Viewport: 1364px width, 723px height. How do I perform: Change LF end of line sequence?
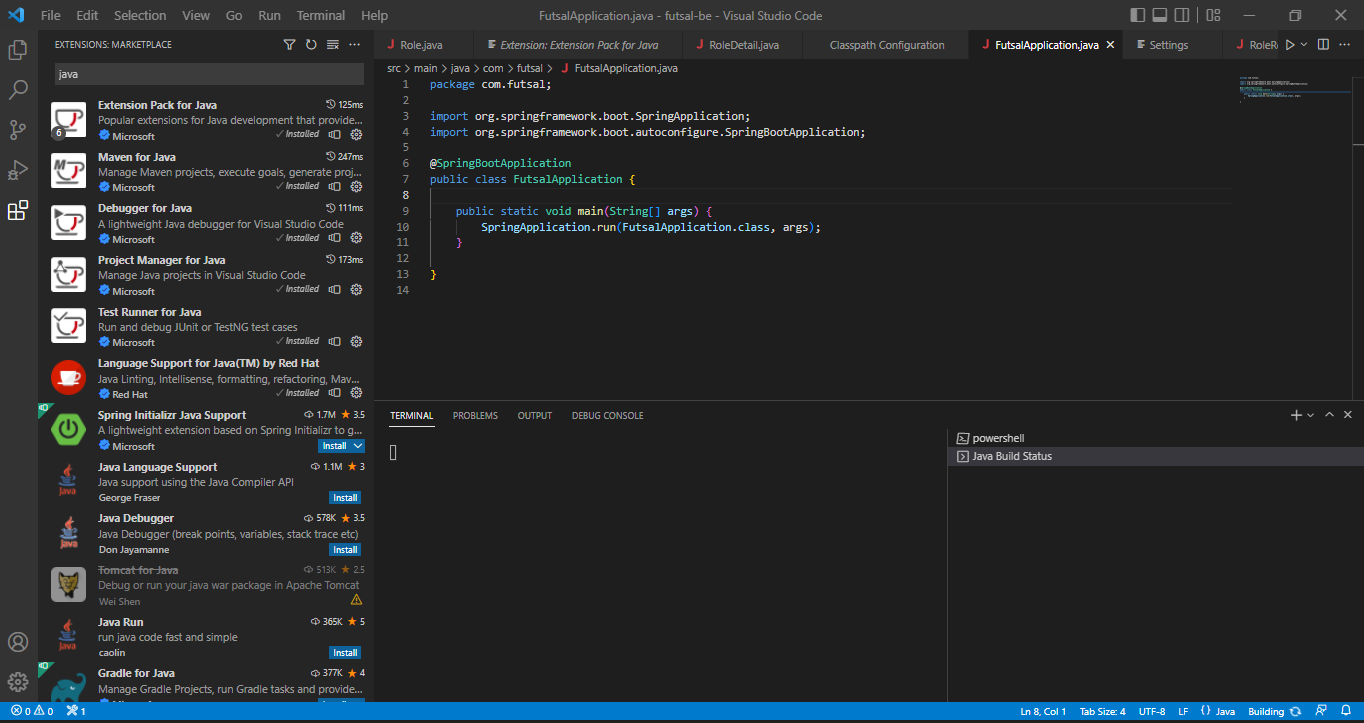click(1183, 711)
